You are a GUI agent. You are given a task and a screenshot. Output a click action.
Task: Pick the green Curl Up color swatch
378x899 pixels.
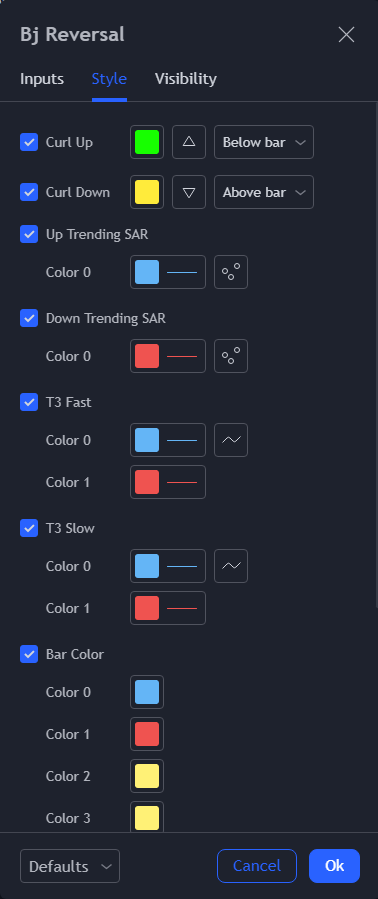[147, 142]
